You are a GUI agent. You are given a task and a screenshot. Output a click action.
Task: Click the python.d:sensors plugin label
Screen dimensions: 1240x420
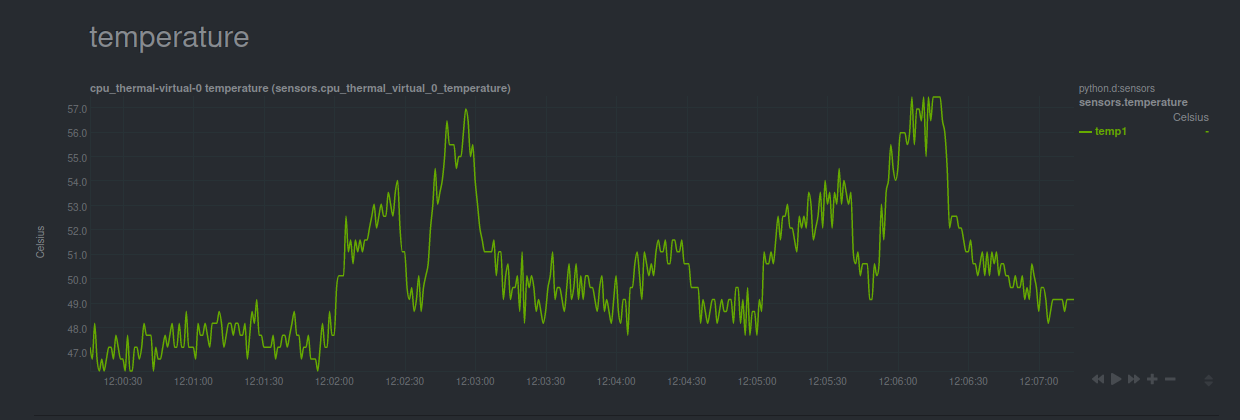(x=1117, y=89)
